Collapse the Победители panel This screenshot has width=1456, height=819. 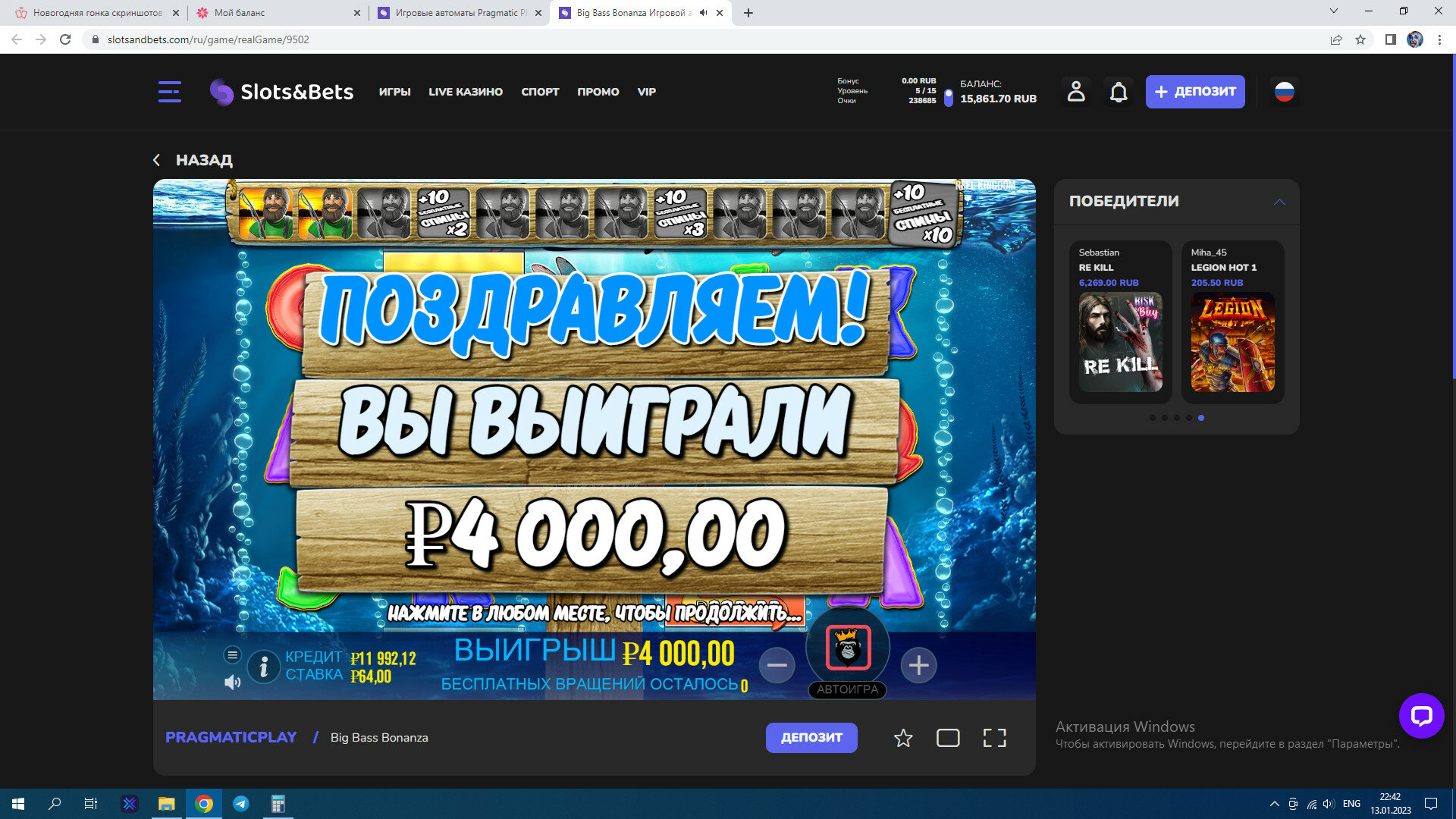coord(1279,202)
